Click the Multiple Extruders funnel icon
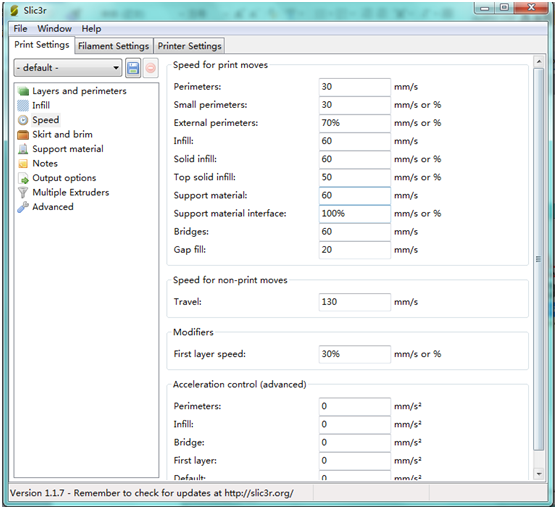Image resolution: width=557 pixels, height=509 pixels. pyautogui.click(x=23, y=193)
